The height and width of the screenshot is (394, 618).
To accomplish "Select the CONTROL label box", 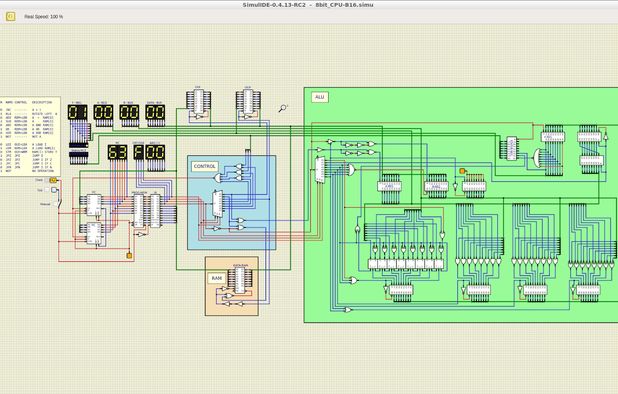I will point(205,166).
